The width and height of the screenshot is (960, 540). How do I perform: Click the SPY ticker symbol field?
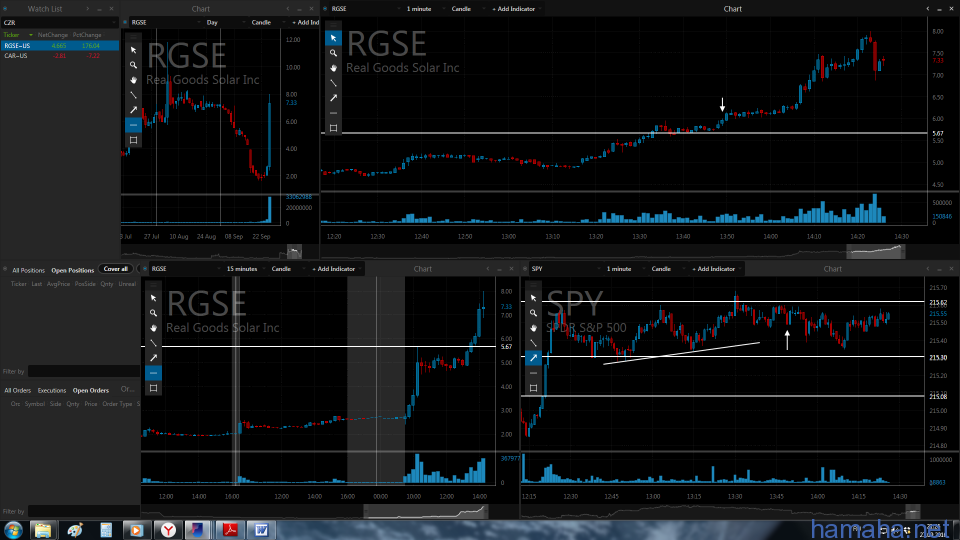pyautogui.click(x=564, y=269)
